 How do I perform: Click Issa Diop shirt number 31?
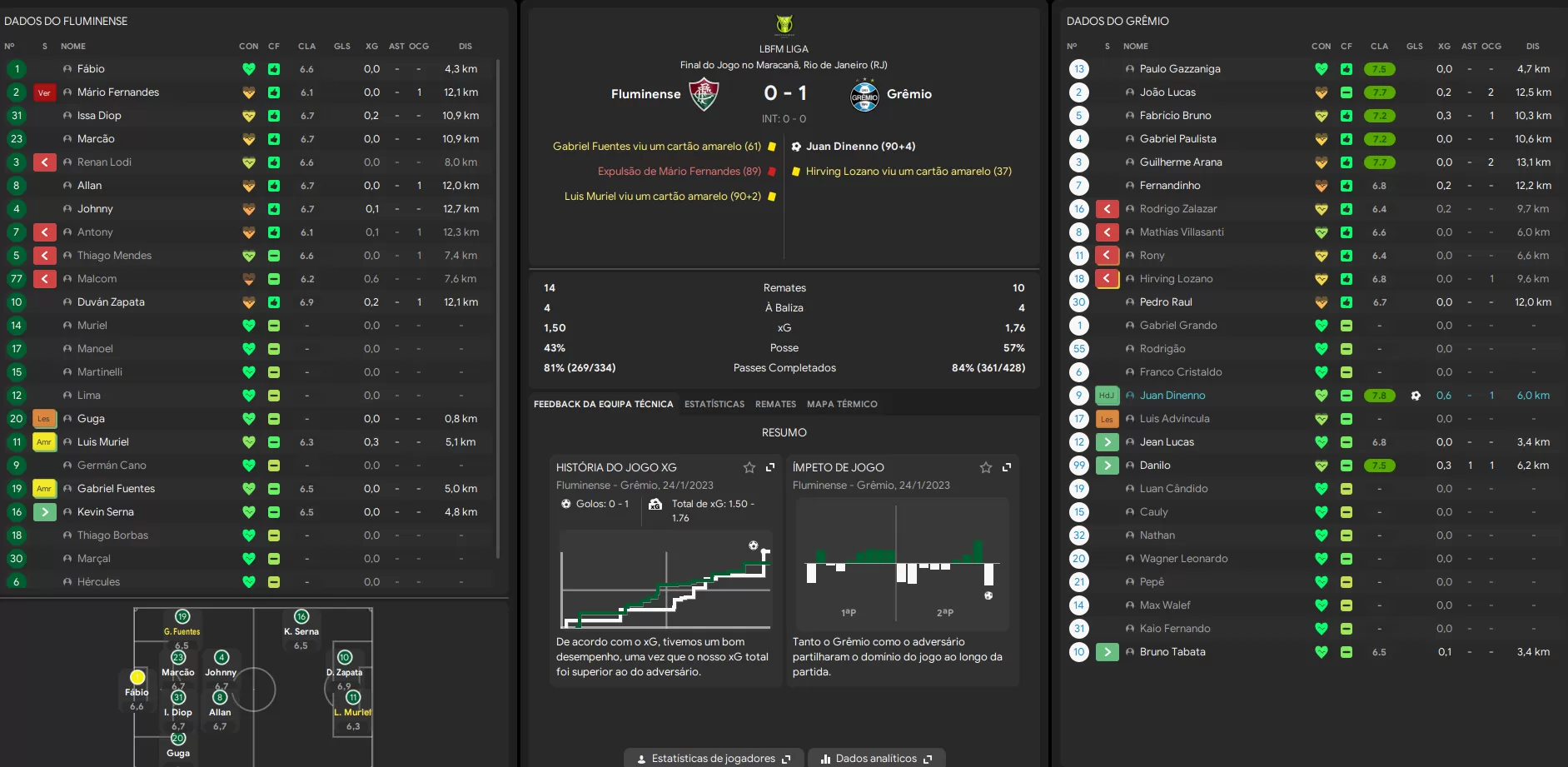click(17, 116)
